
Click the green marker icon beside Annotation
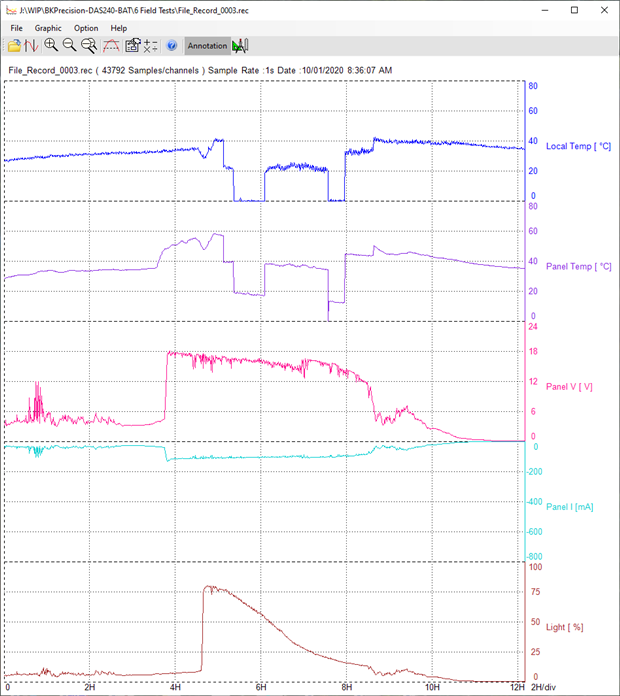[241, 46]
